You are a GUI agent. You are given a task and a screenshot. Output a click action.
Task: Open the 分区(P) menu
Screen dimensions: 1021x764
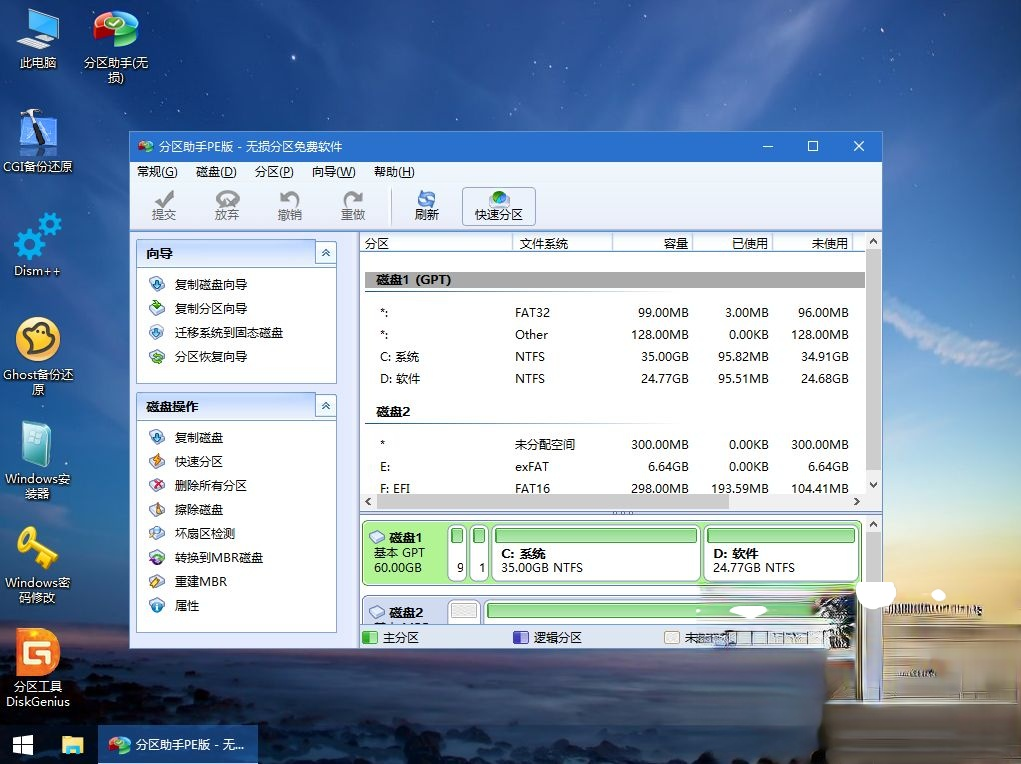[274, 172]
